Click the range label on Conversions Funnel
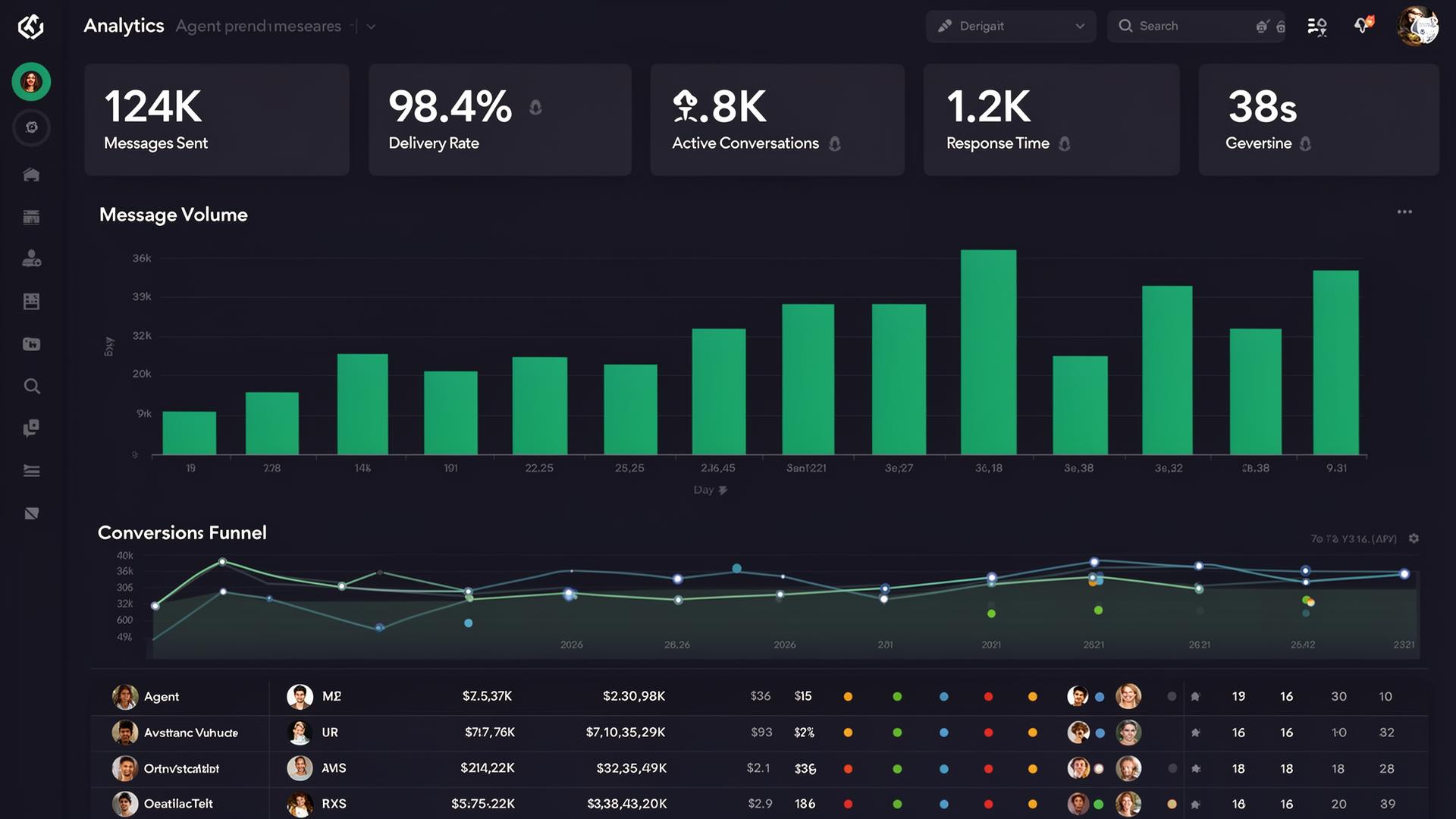Image resolution: width=1456 pixels, height=819 pixels. [1354, 539]
